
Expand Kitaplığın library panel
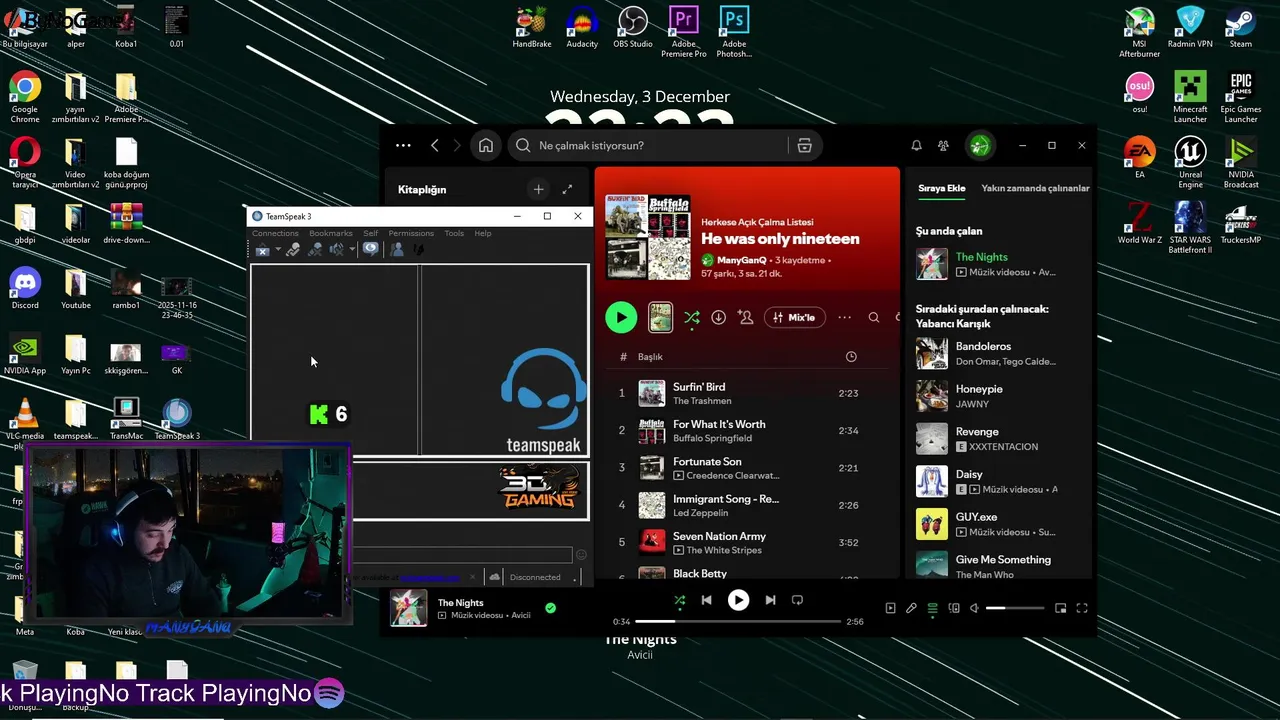567,189
